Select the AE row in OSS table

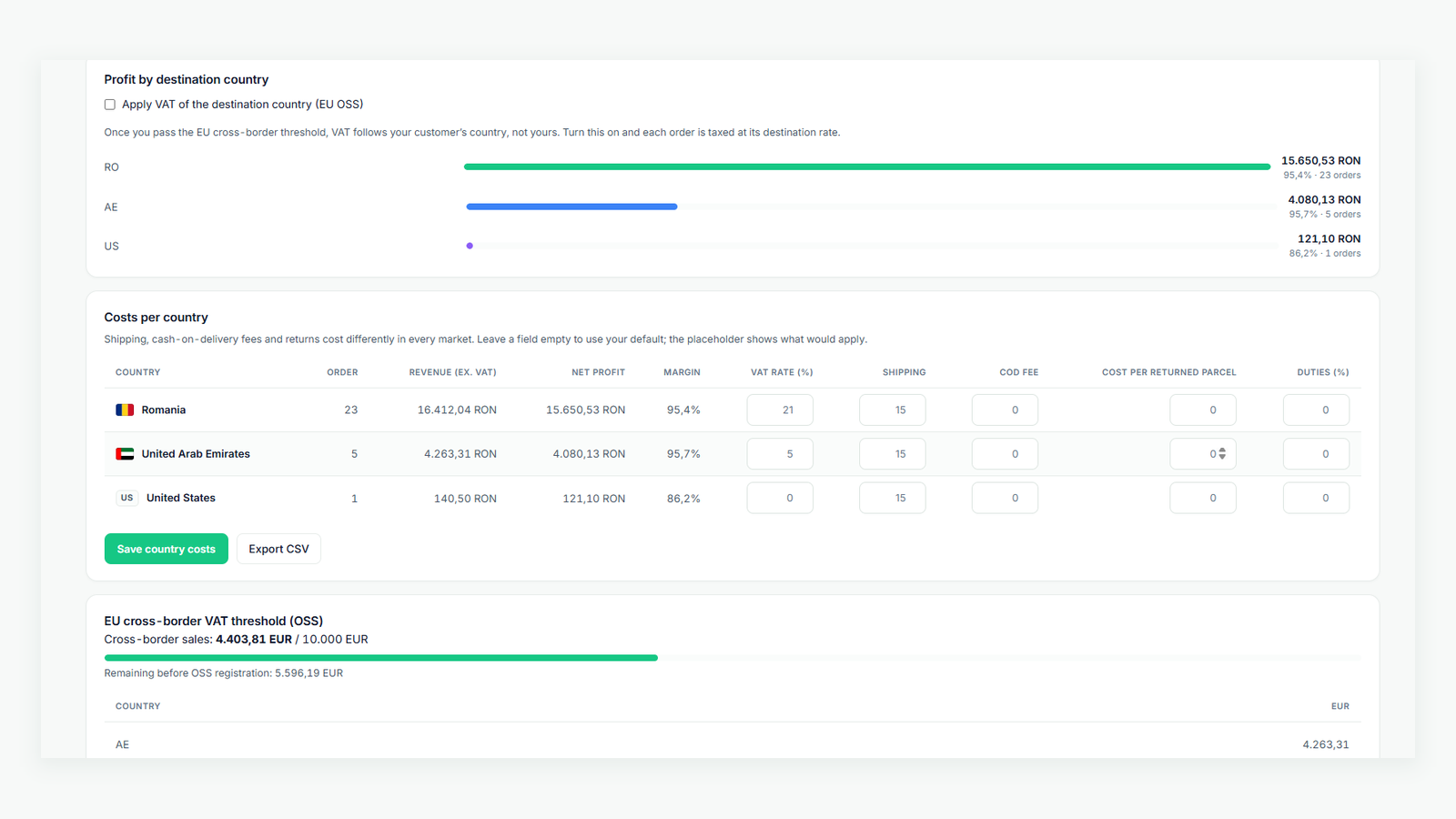733,744
